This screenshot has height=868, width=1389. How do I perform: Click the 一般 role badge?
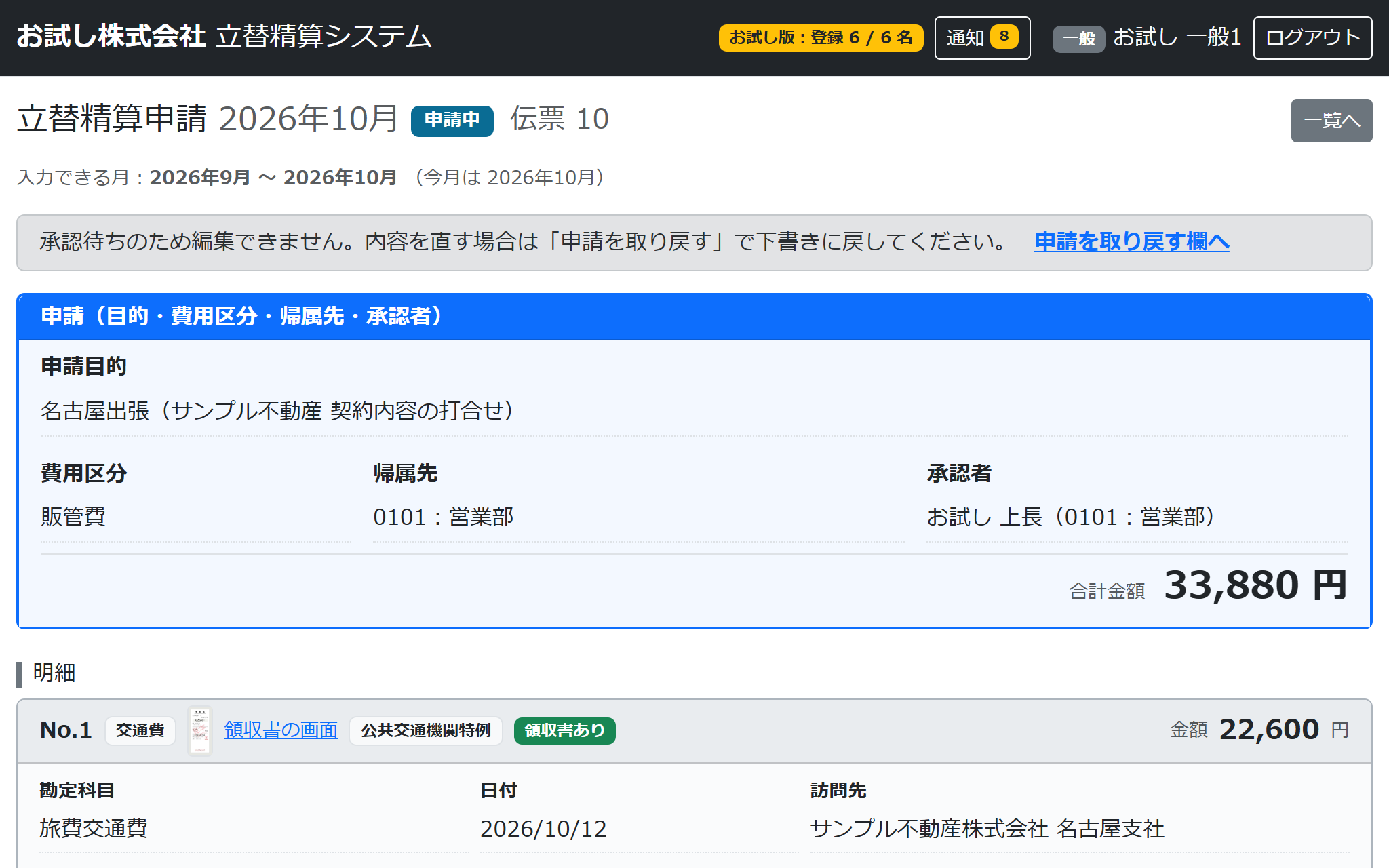[x=1078, y=39]
